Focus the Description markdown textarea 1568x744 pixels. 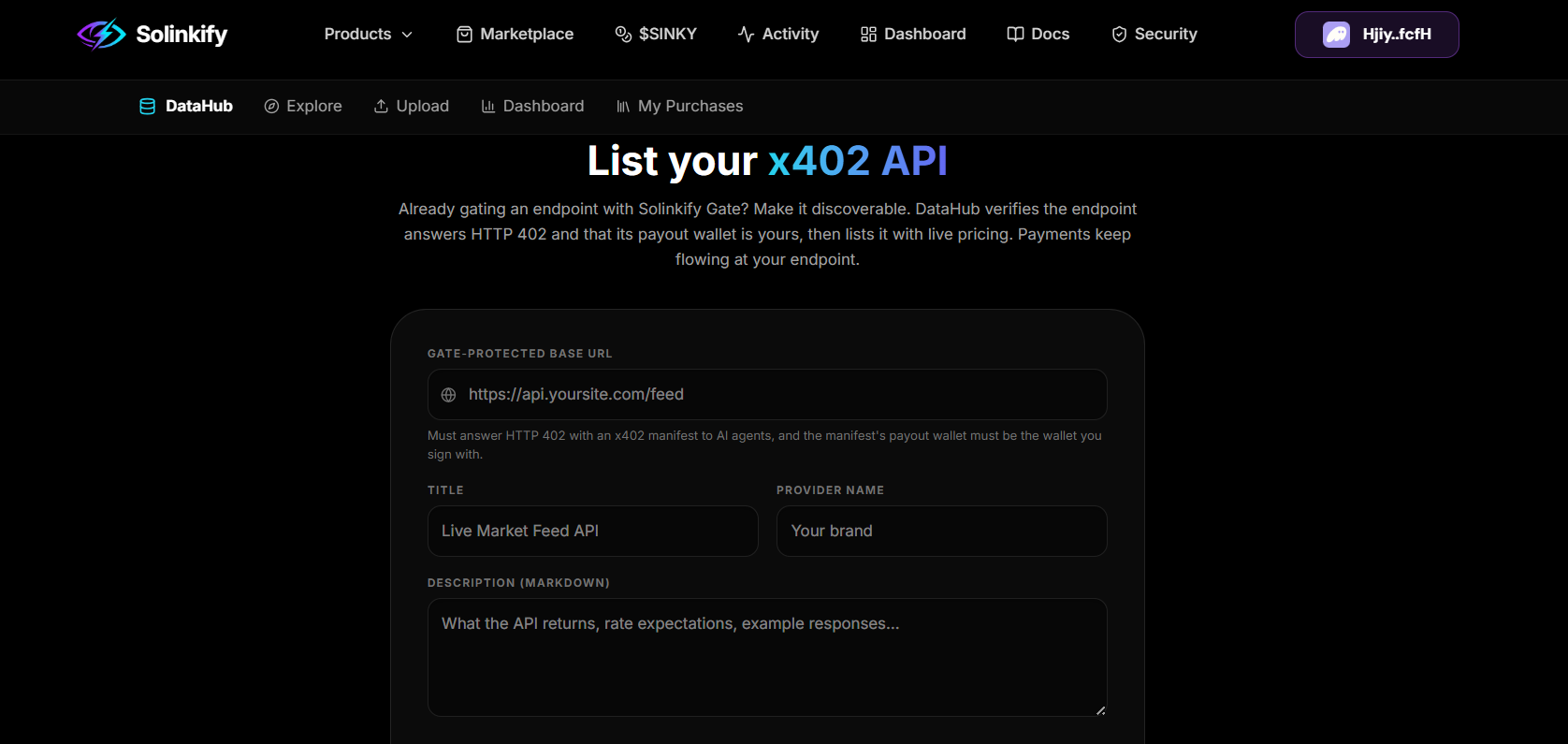tap(767, 658)
